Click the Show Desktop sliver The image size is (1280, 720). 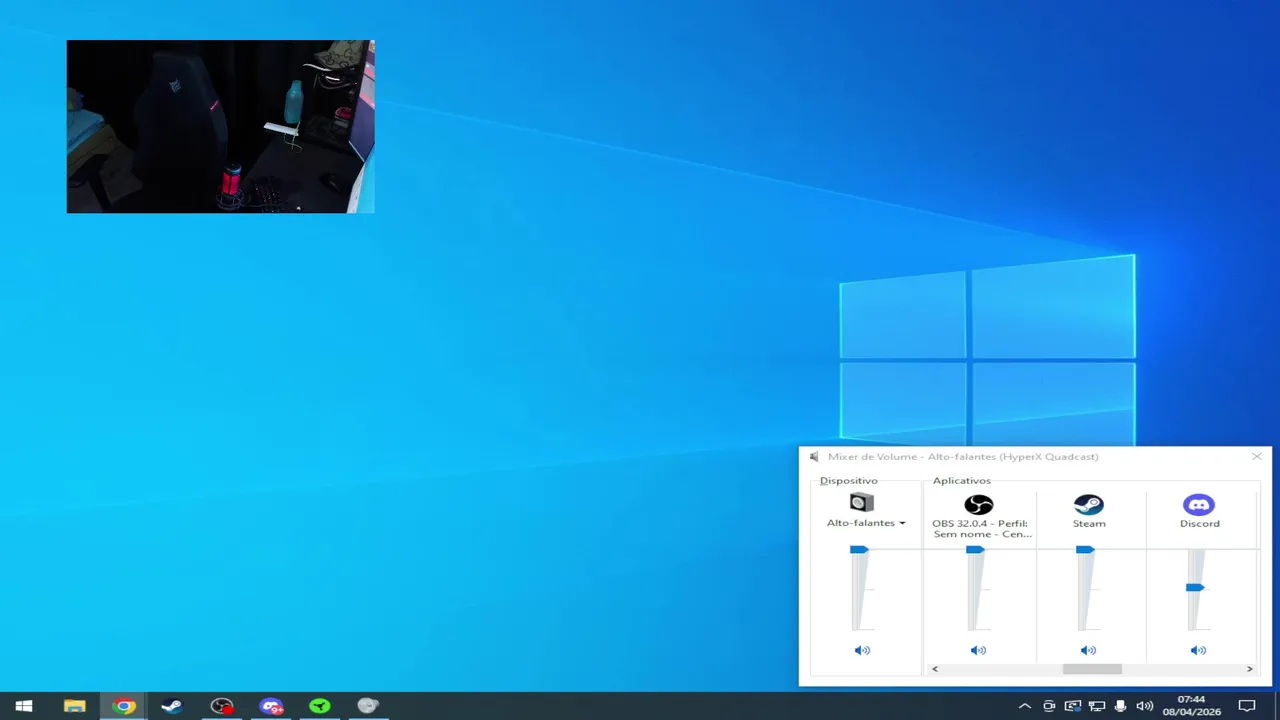point(1277,706)
